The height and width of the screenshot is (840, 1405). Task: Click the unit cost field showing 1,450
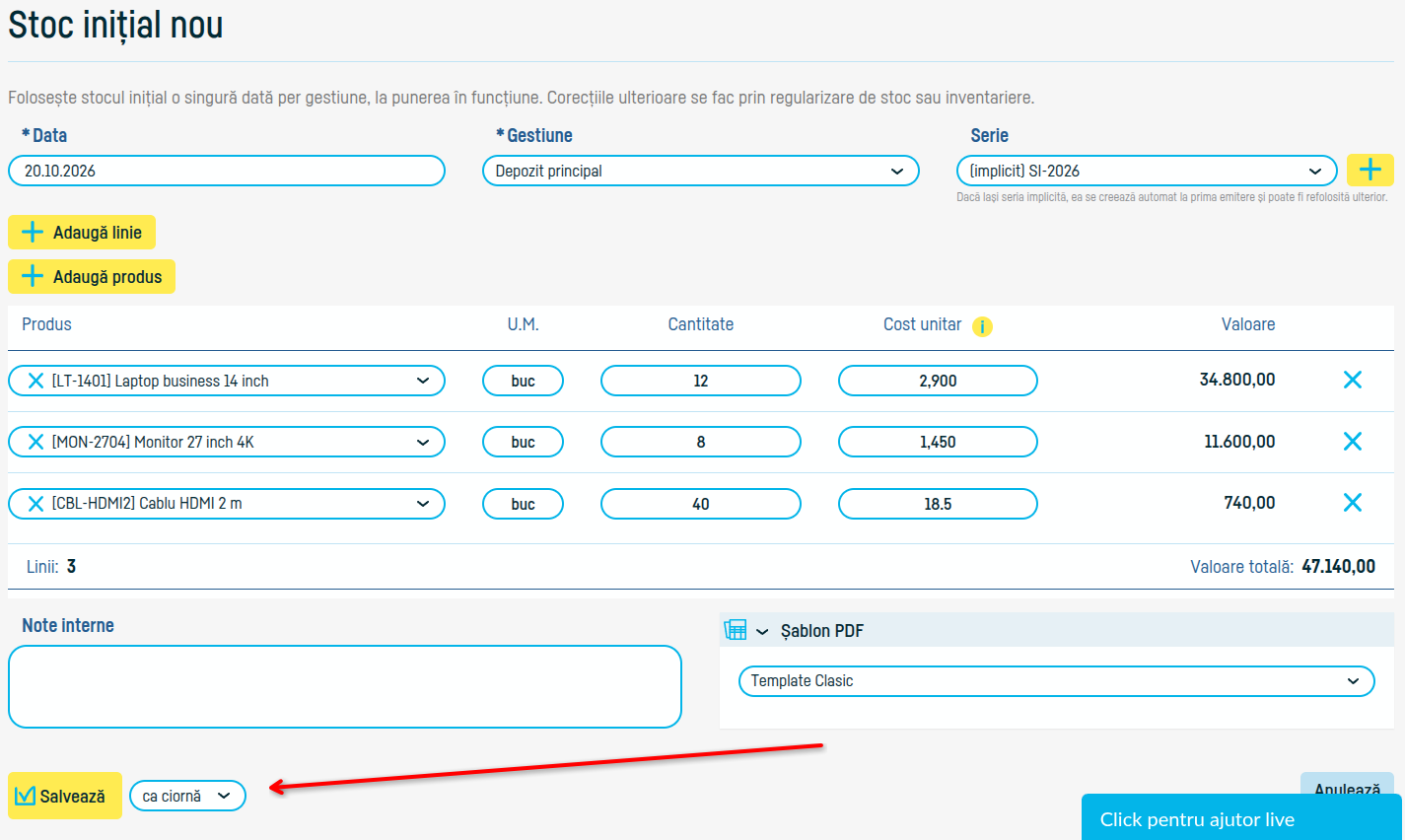[938, 442]
